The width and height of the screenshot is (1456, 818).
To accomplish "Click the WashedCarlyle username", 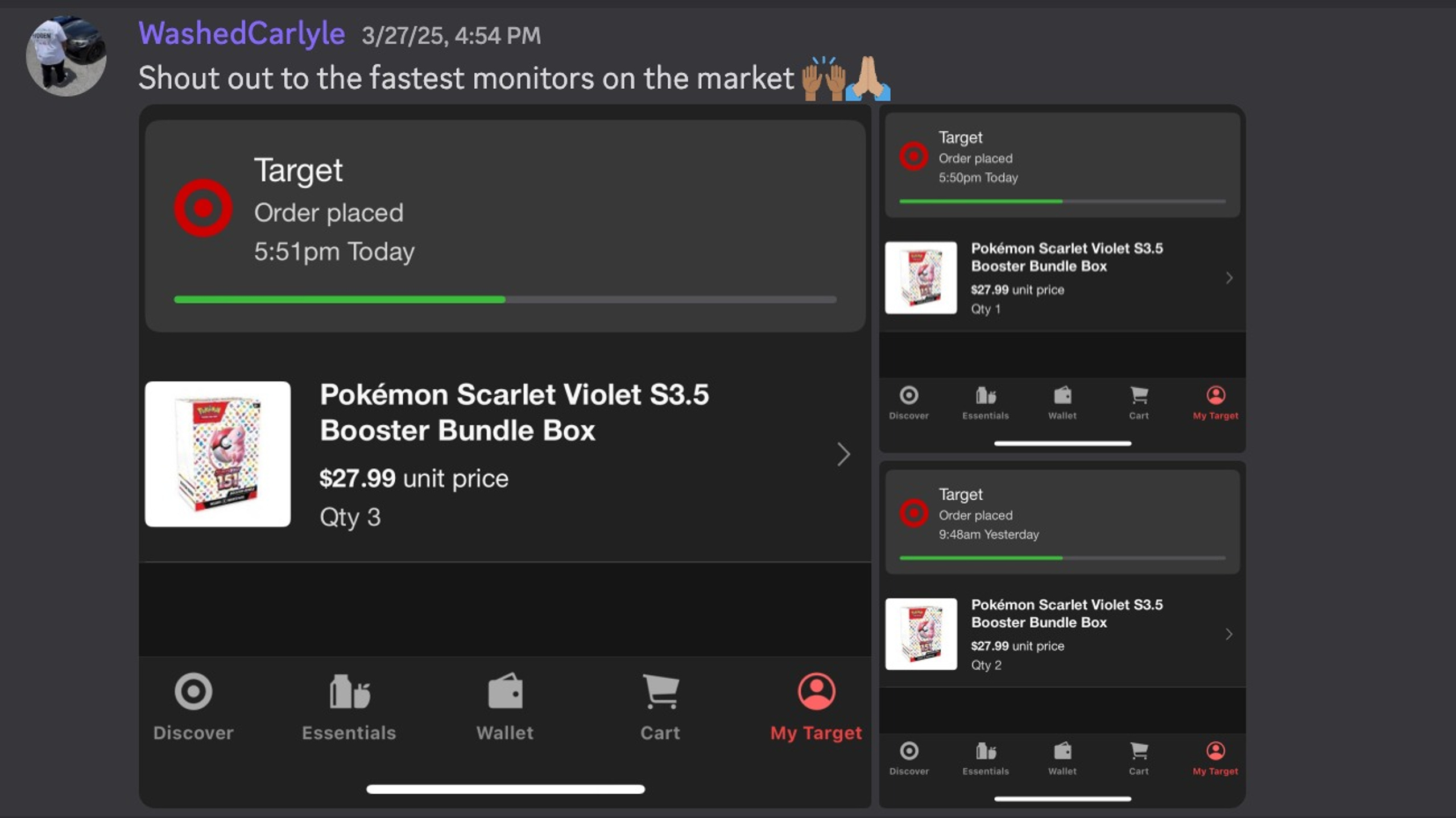I will point(242,34).
